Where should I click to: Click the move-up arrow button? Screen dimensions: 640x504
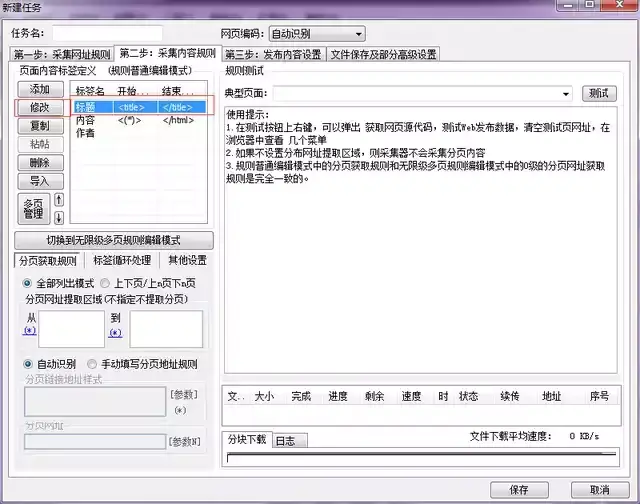59,200
